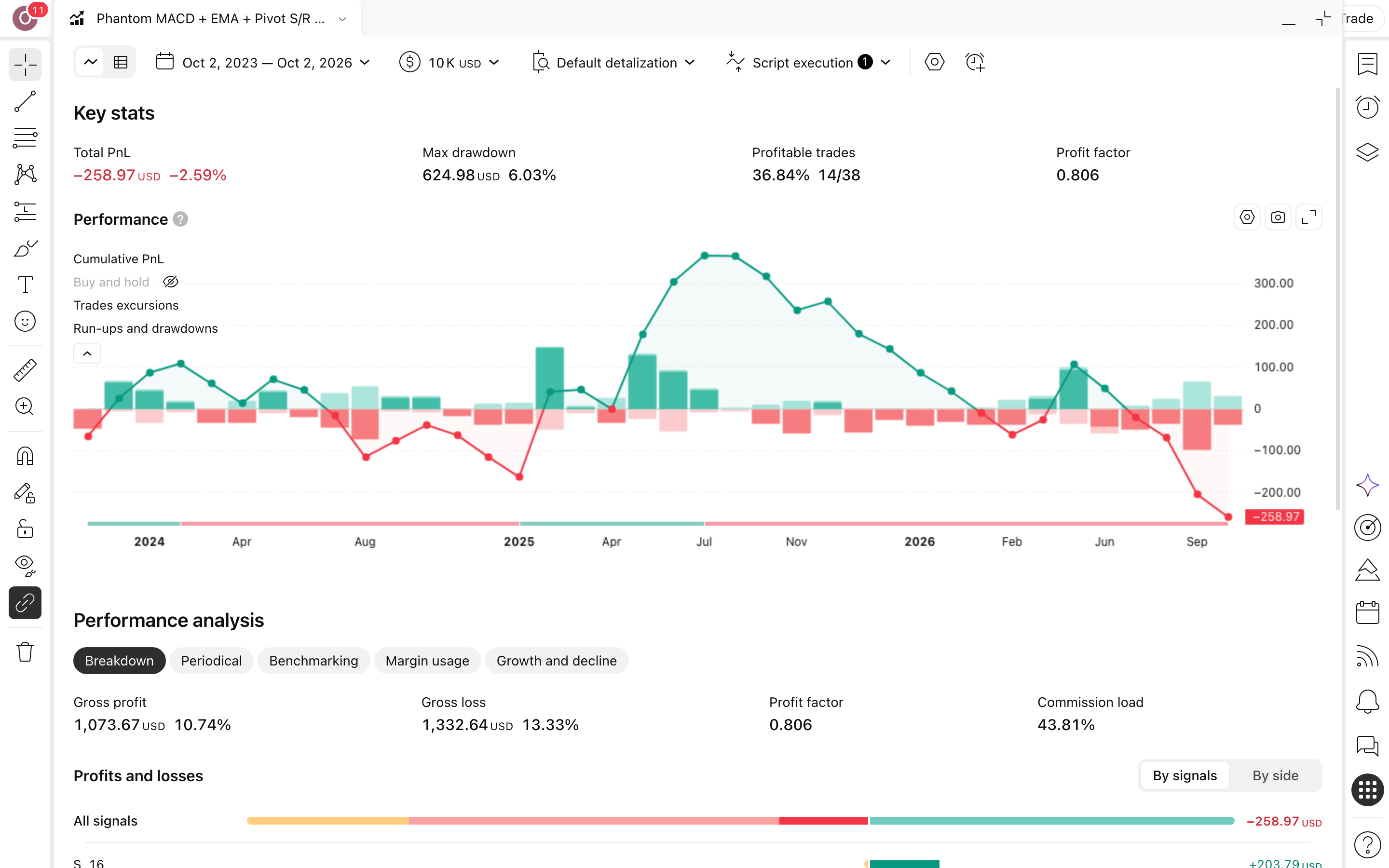Open notifications bell icon

[x=1367, y=701]
